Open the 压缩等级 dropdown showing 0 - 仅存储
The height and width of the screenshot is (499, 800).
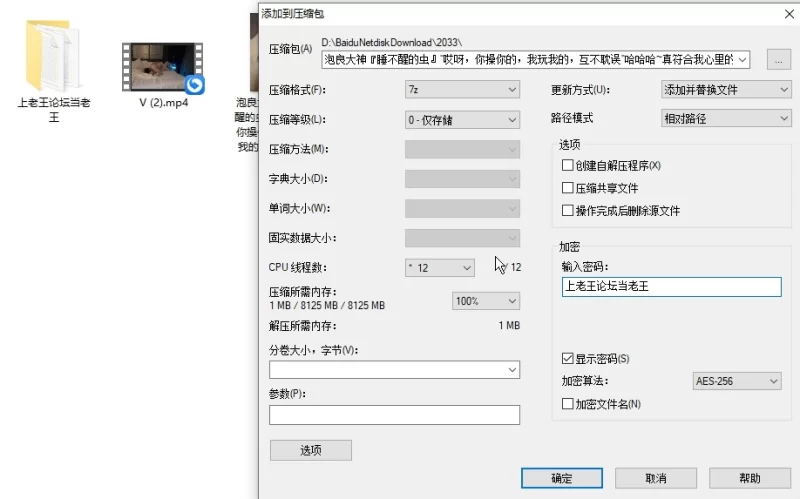pyautogui.click(x=462, y=120)
